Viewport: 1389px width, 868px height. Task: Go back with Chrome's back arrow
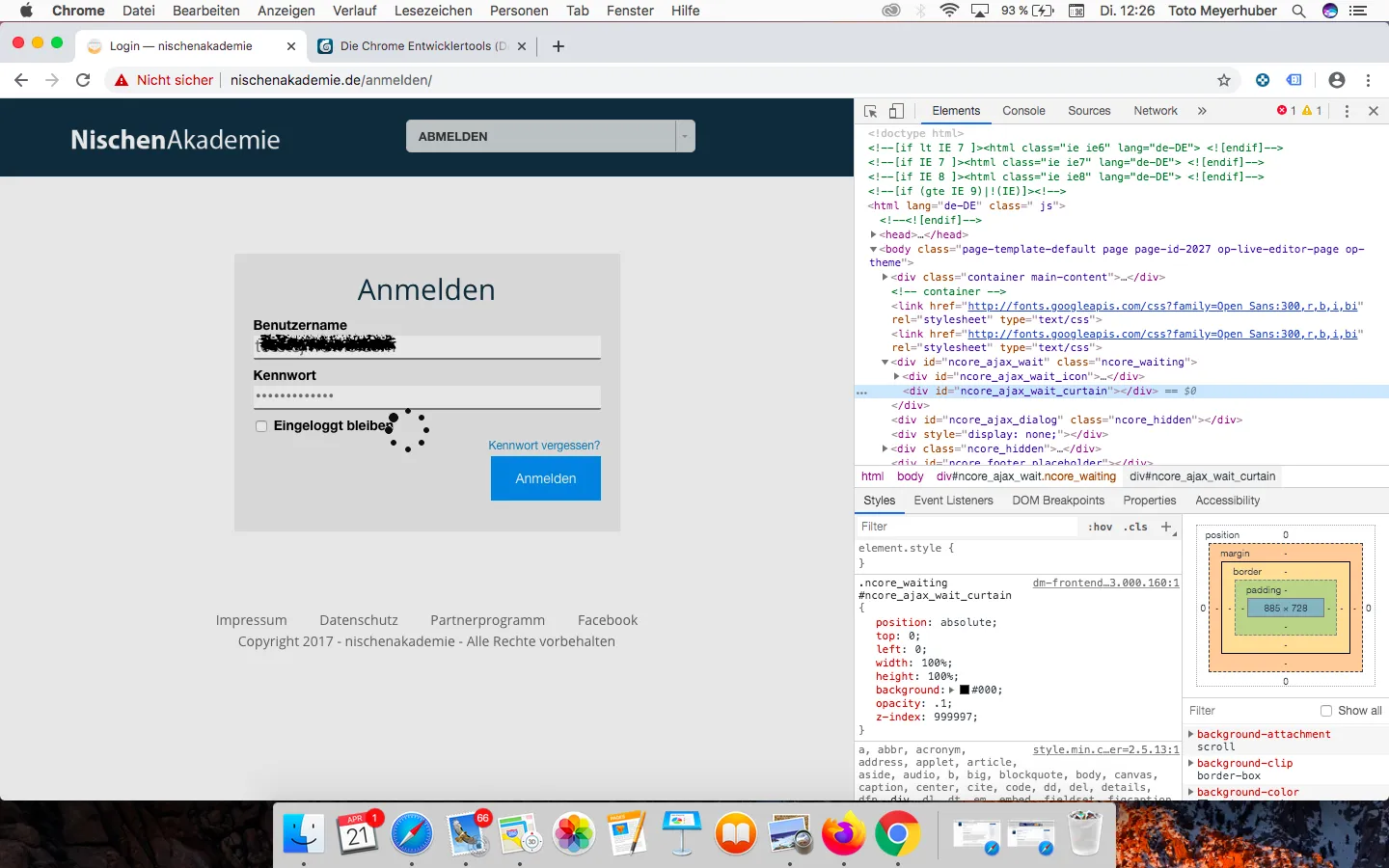(x=21, y=80)
